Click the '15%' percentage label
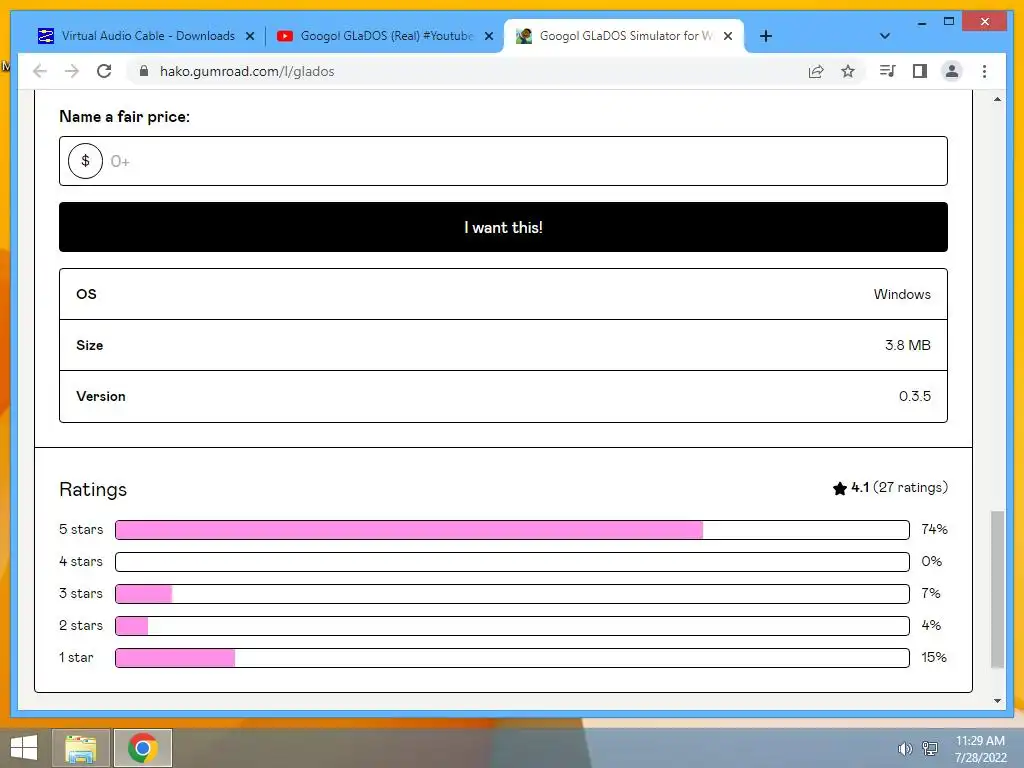 tap(934, 657)
